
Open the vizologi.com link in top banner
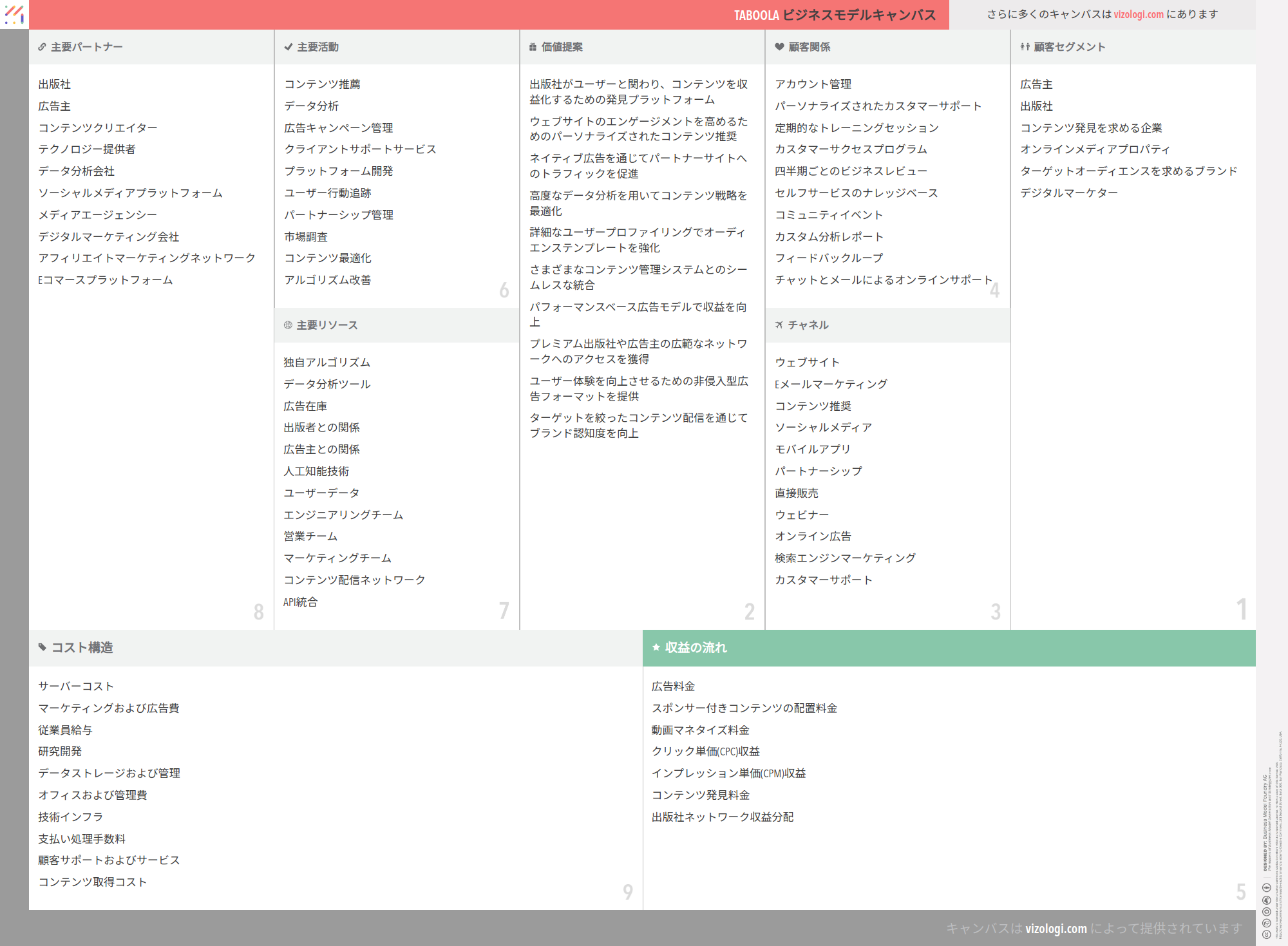(x=1138, y=14)
